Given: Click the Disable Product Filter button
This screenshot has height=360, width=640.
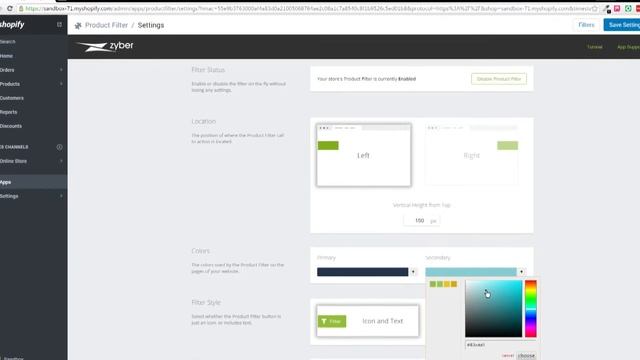Looking at the screenshot, I should 499,79.
